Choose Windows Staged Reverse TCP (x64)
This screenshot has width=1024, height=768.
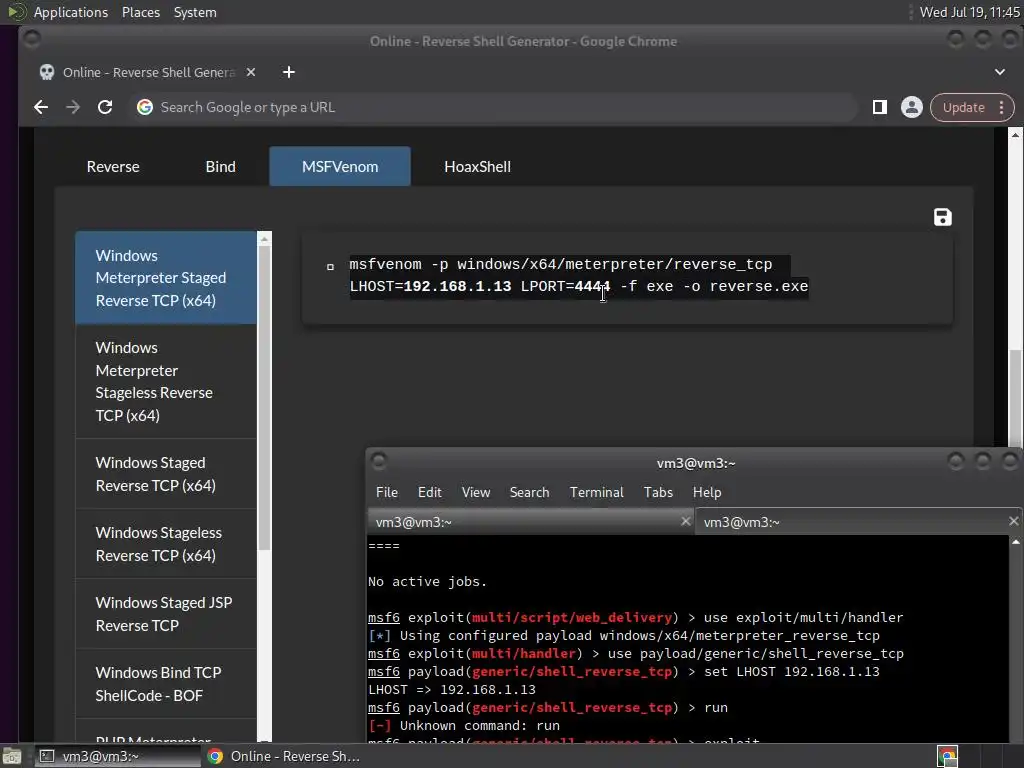pos(167,474)
